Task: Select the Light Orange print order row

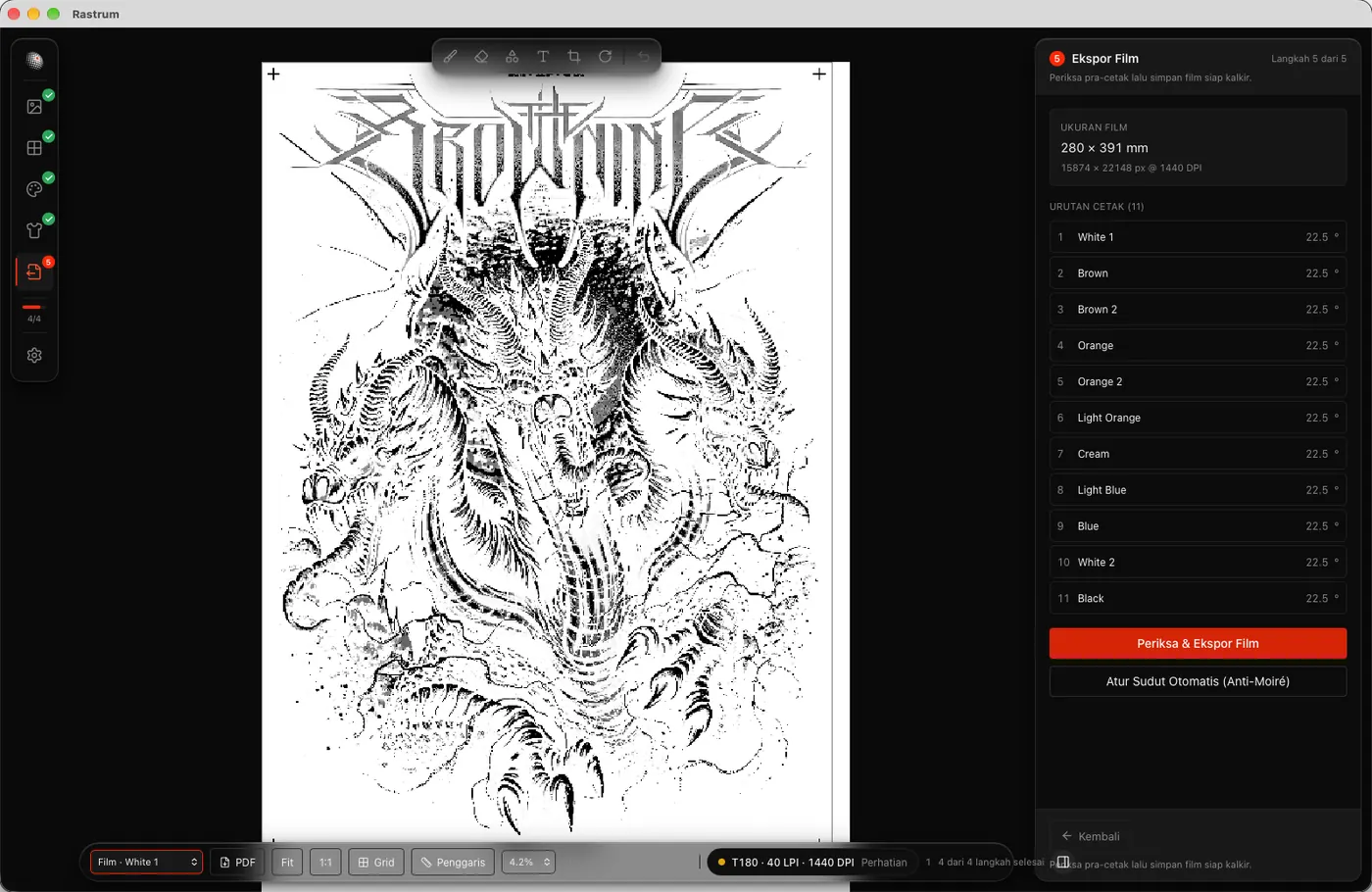Action: tap(1198, 419)
